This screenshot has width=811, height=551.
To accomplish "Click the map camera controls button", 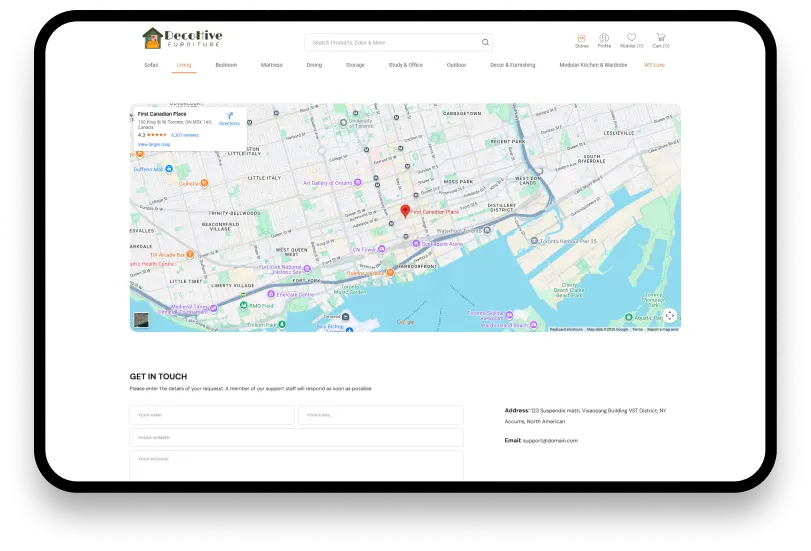I will tap(669, 315).
